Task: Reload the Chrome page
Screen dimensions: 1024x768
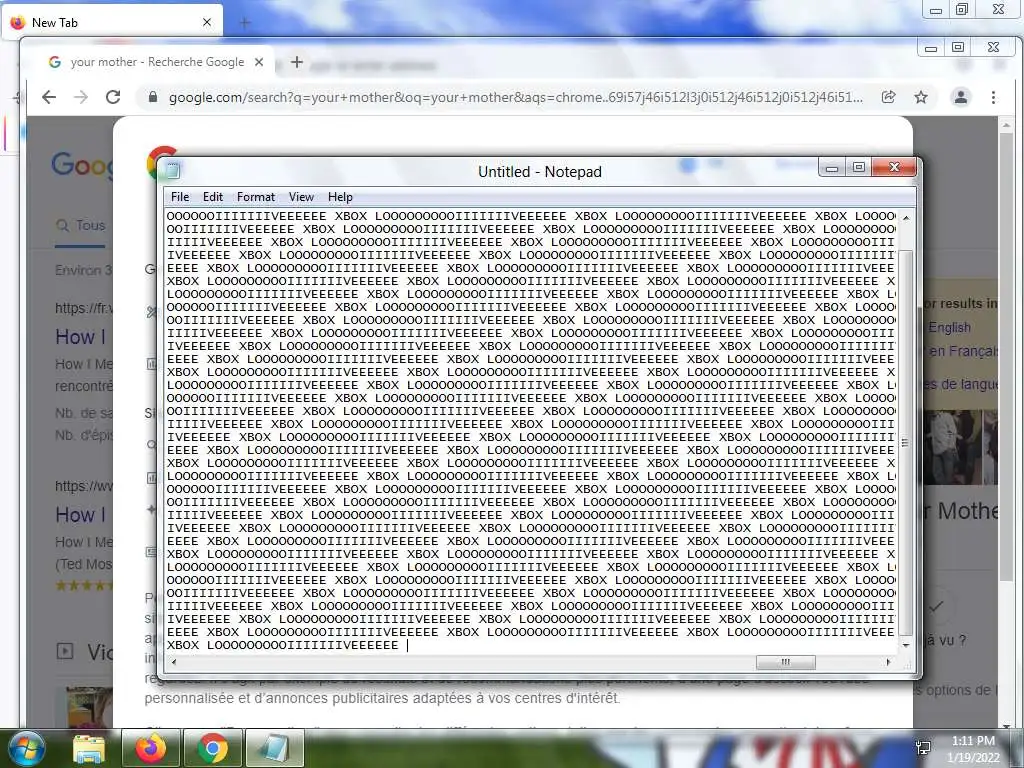Action: (x=113, y=97)
